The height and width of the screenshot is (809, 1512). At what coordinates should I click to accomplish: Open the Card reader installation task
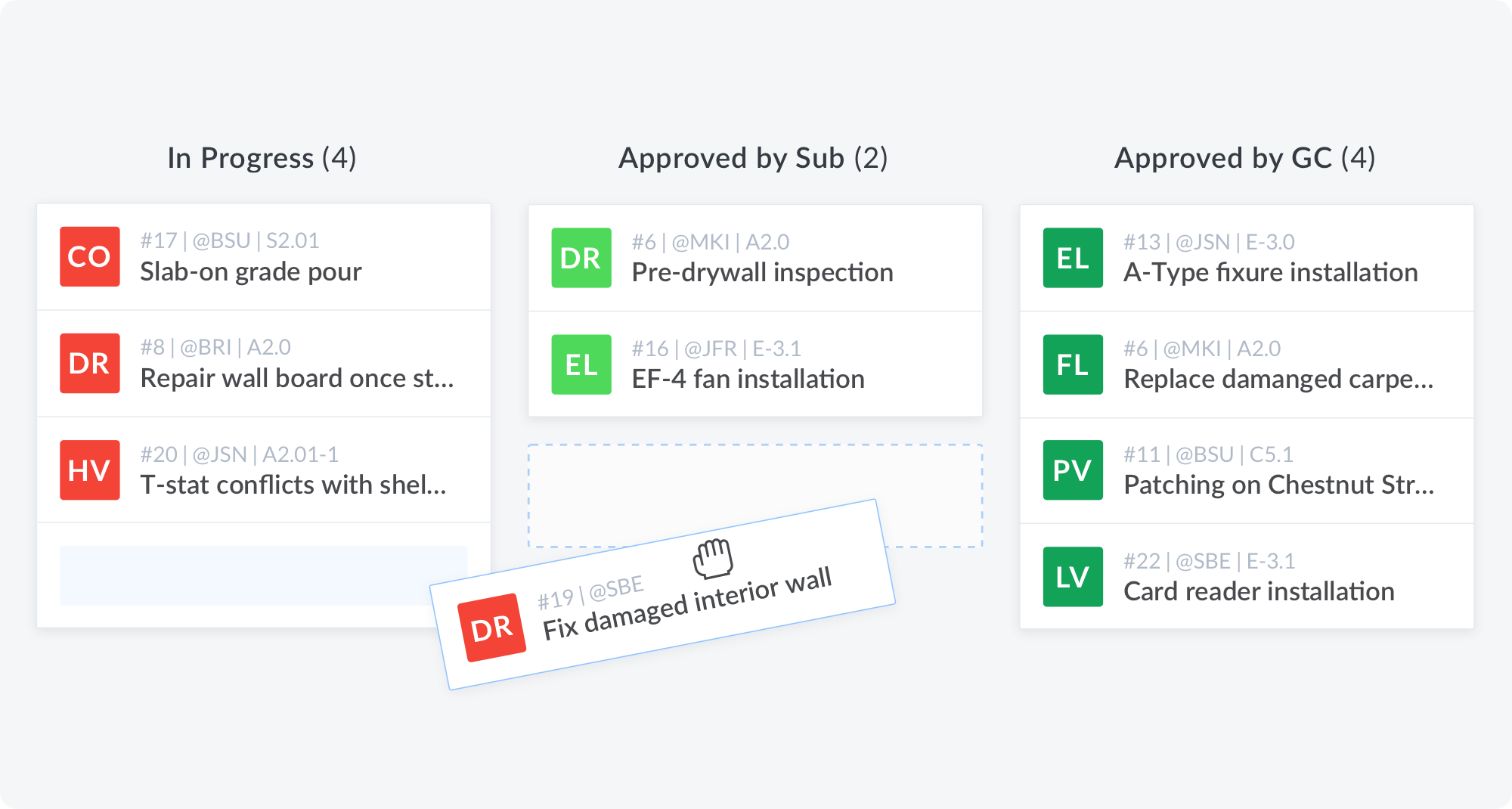pos(1259,592)
